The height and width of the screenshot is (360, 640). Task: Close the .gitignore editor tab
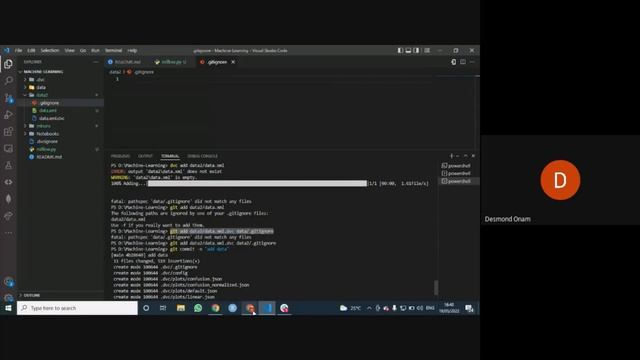(x=233, y=62)
